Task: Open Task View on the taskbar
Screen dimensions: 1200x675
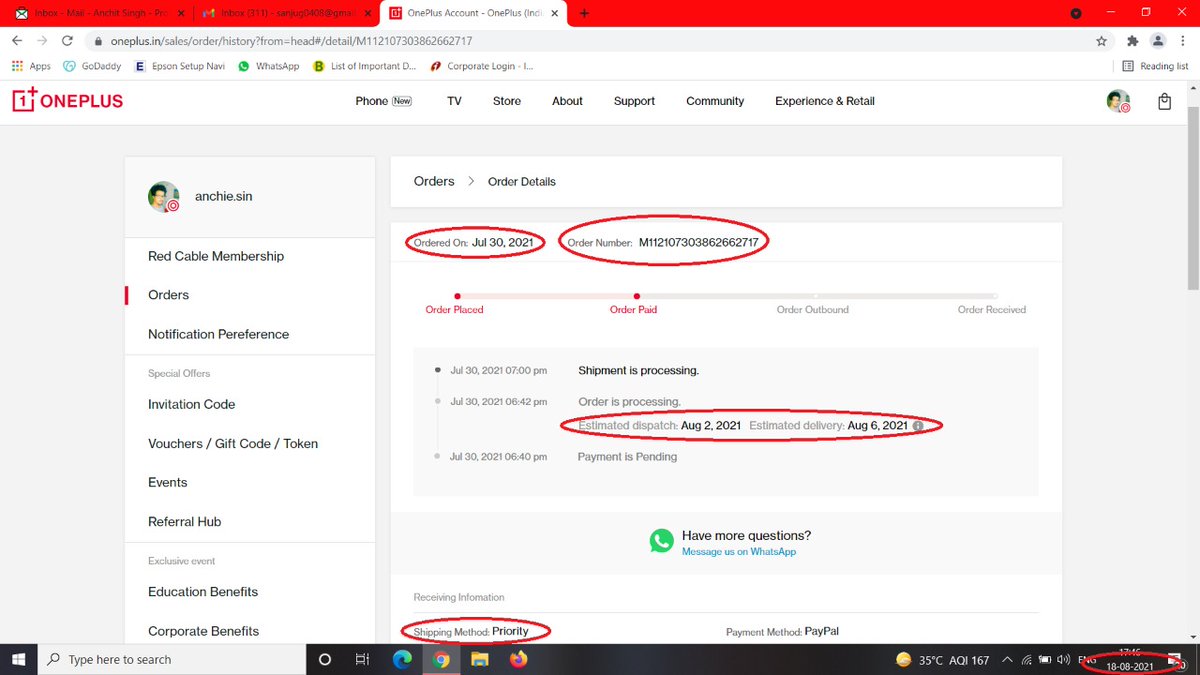Action: point(363,659)
